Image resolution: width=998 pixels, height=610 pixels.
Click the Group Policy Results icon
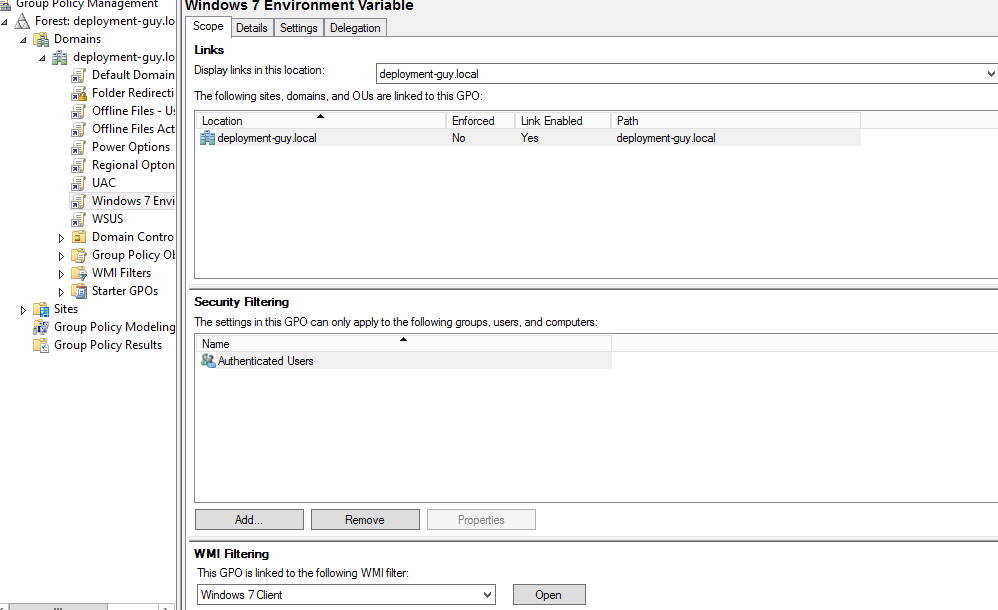pos(41,345)
